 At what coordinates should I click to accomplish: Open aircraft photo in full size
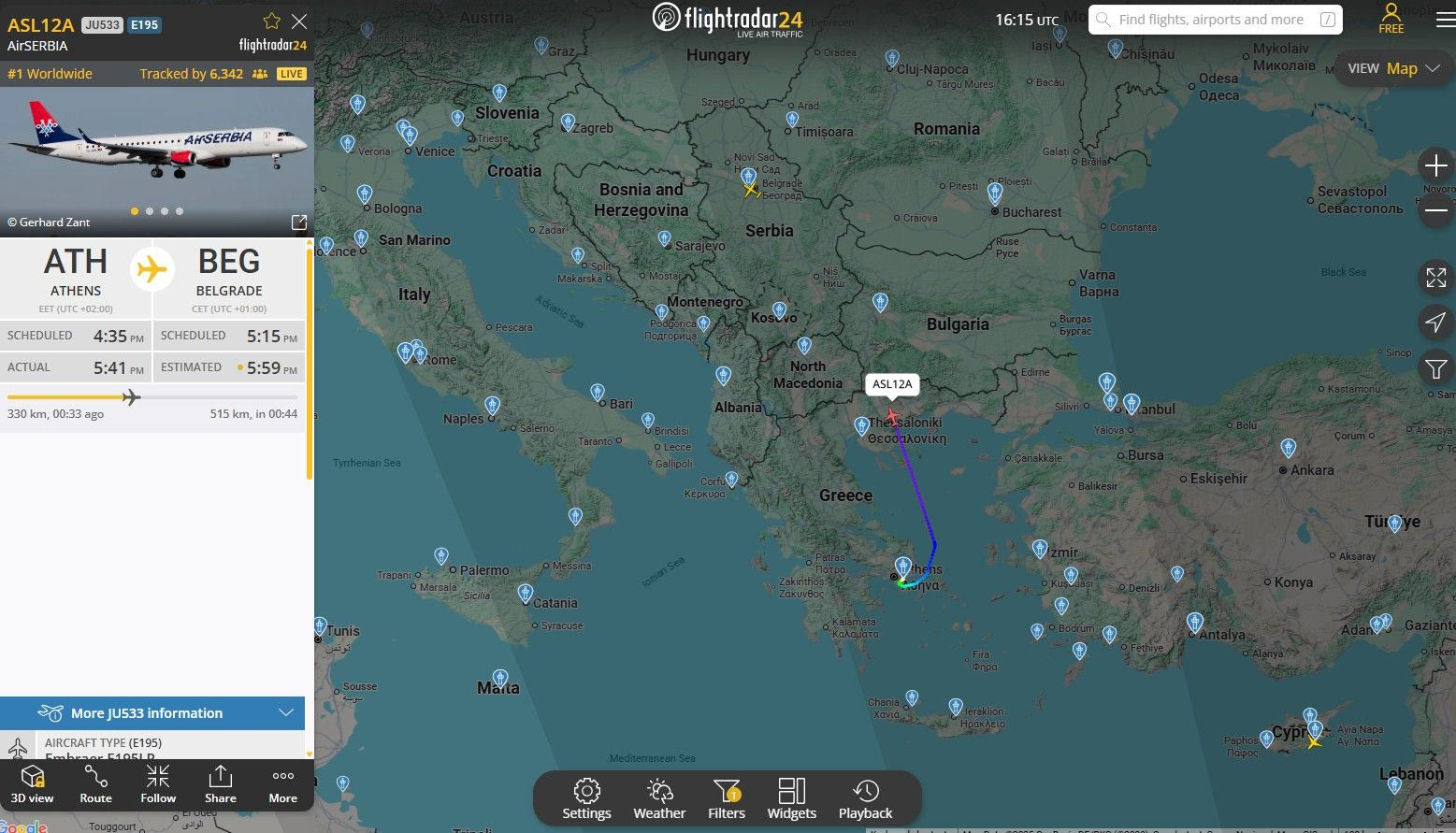299,223
